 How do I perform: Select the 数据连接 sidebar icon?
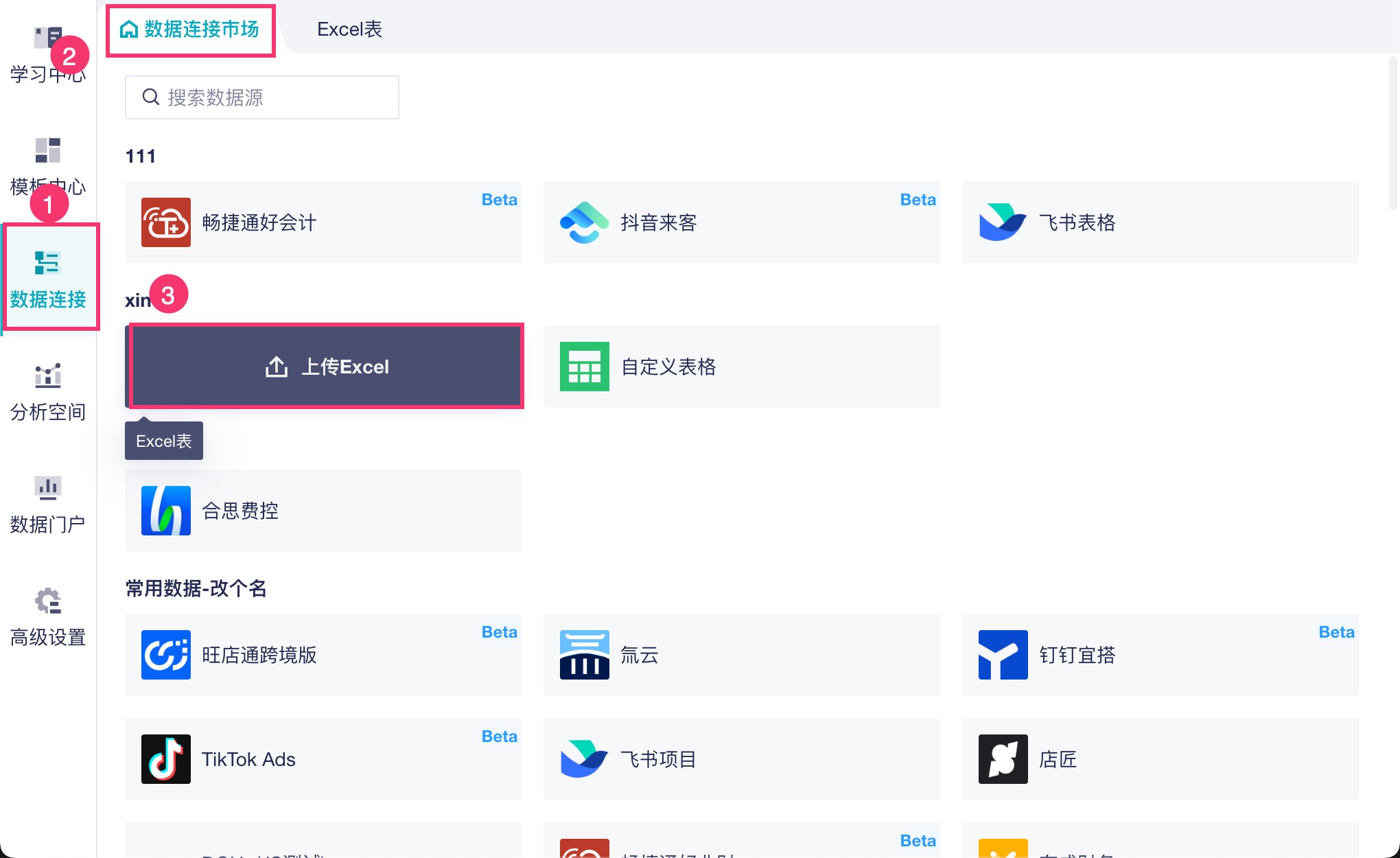(47, 263)
